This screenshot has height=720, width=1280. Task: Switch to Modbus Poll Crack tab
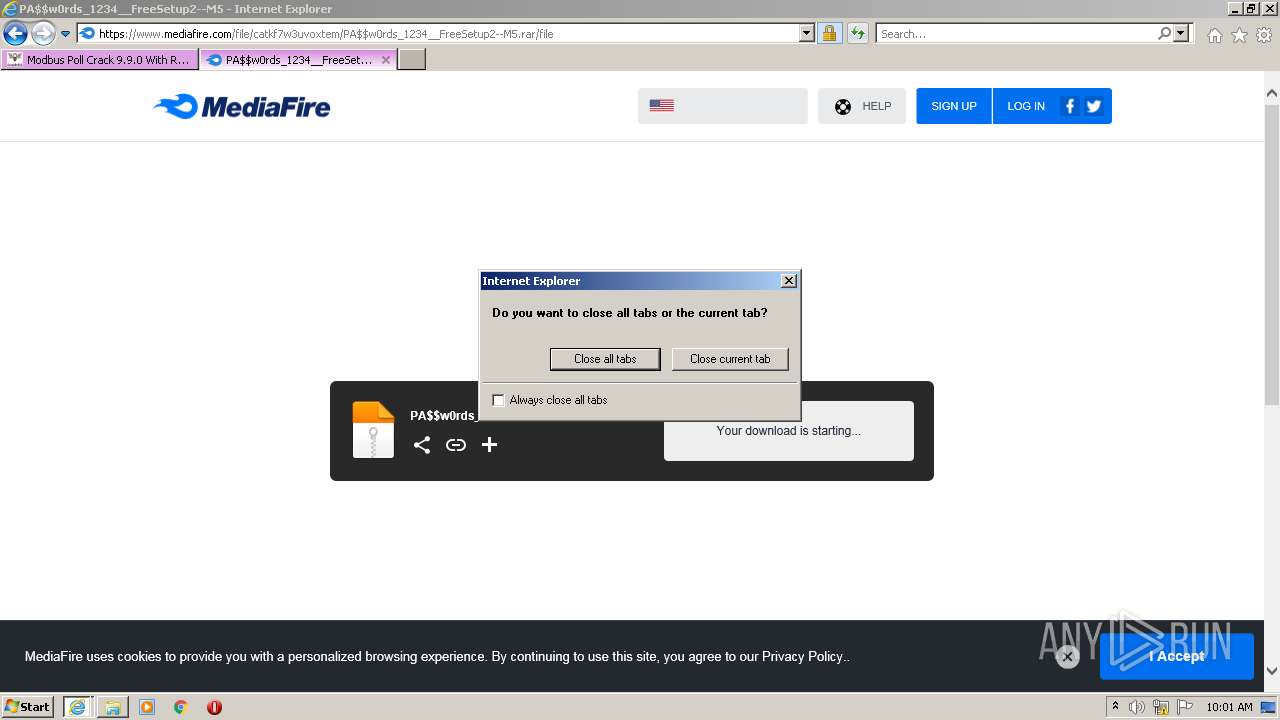click(99, 60)
